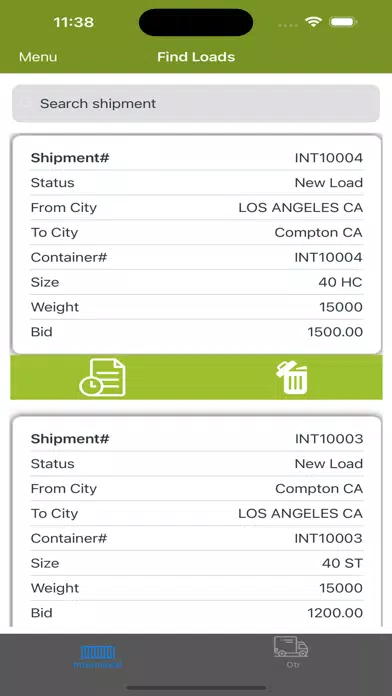This screenshot has width=392, height=696.
Task: Delete load INT10004 using the trash icon
Action: [292, 377]
